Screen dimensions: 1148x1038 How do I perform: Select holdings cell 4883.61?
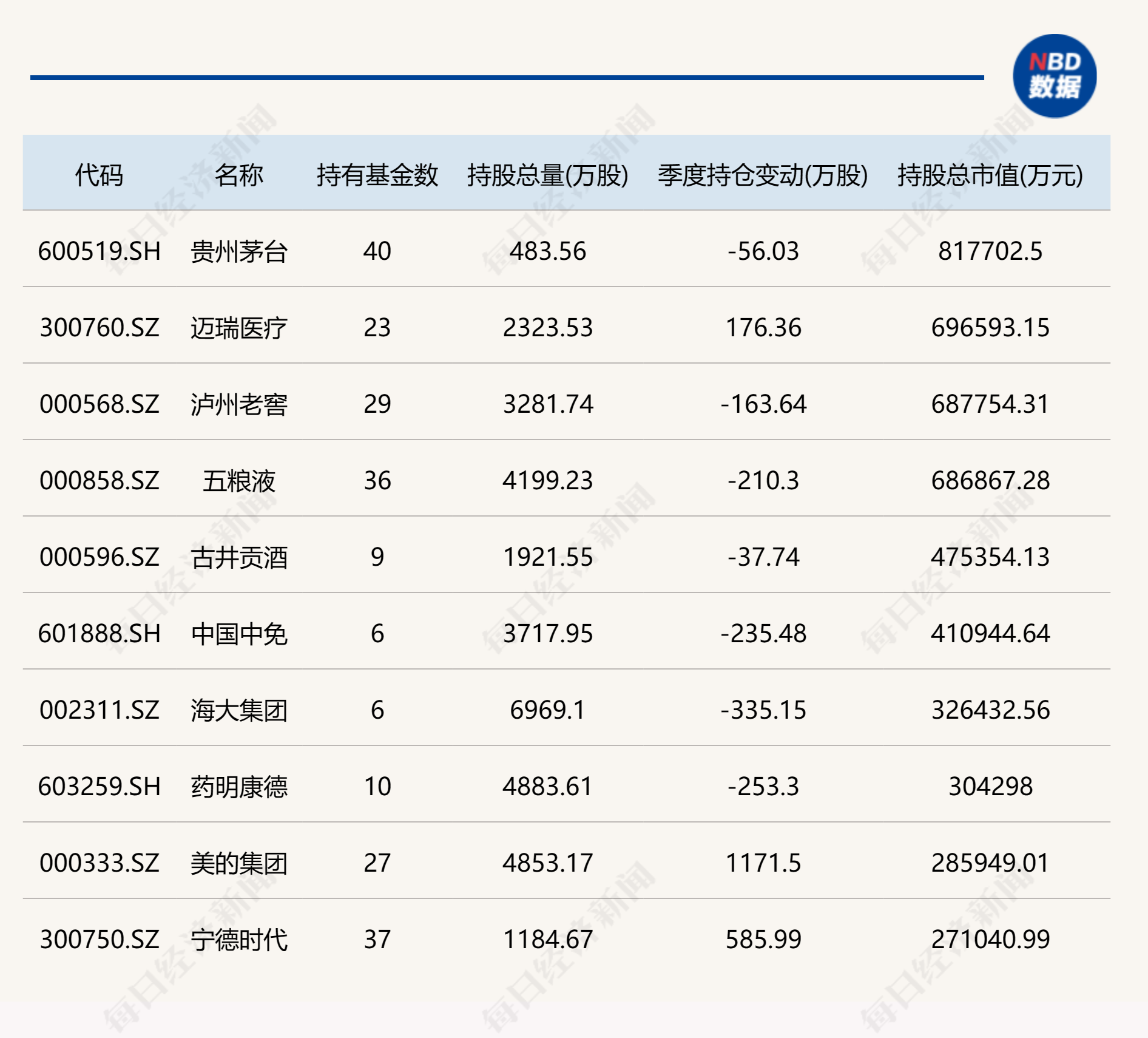tap(547, 787)
